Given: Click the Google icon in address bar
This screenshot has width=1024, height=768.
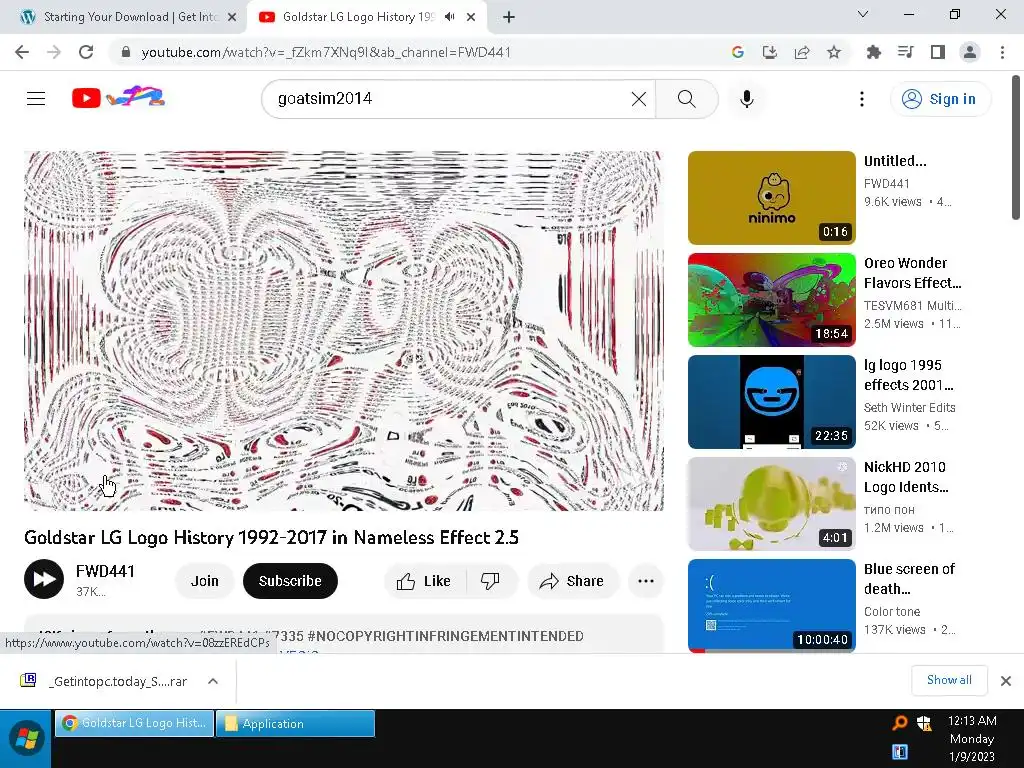Looking at the screenshot, I should click(x=738, y=52).
